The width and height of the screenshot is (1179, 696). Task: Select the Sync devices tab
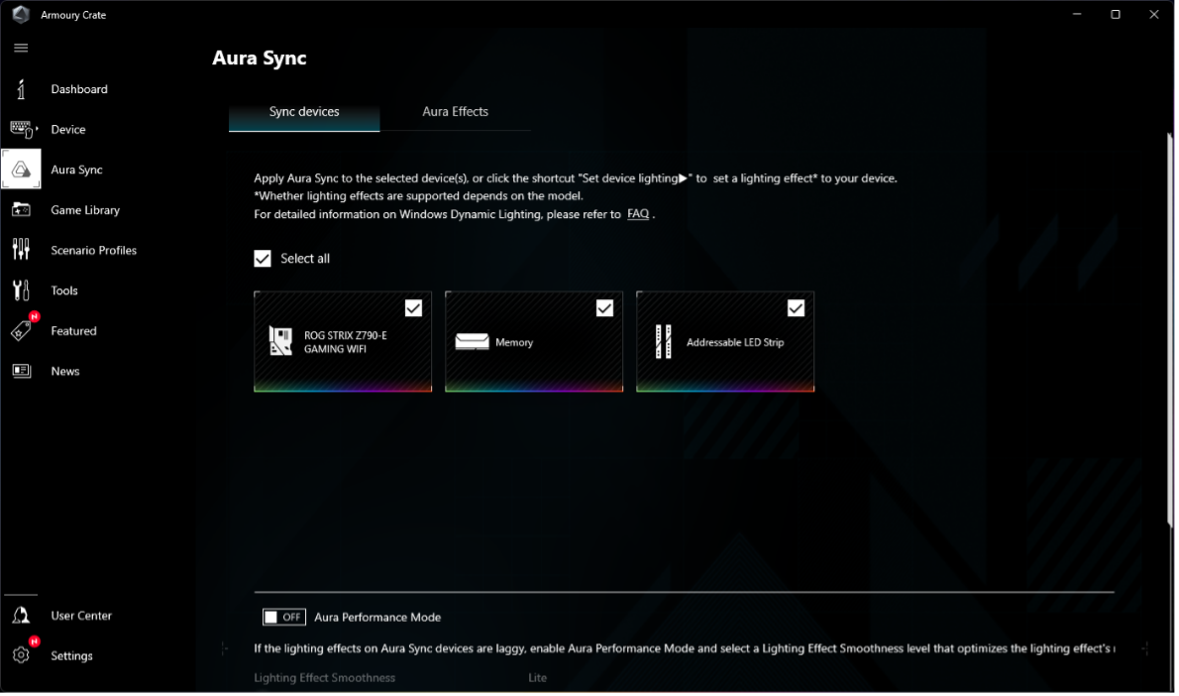[304, 112]
